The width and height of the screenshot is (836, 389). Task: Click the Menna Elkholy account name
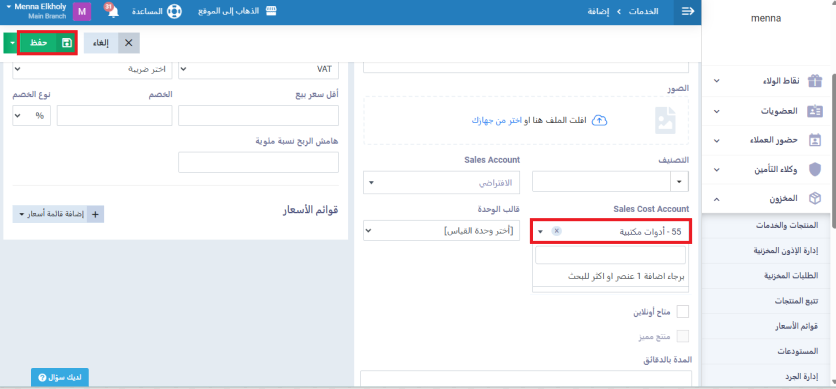(40, 7)
